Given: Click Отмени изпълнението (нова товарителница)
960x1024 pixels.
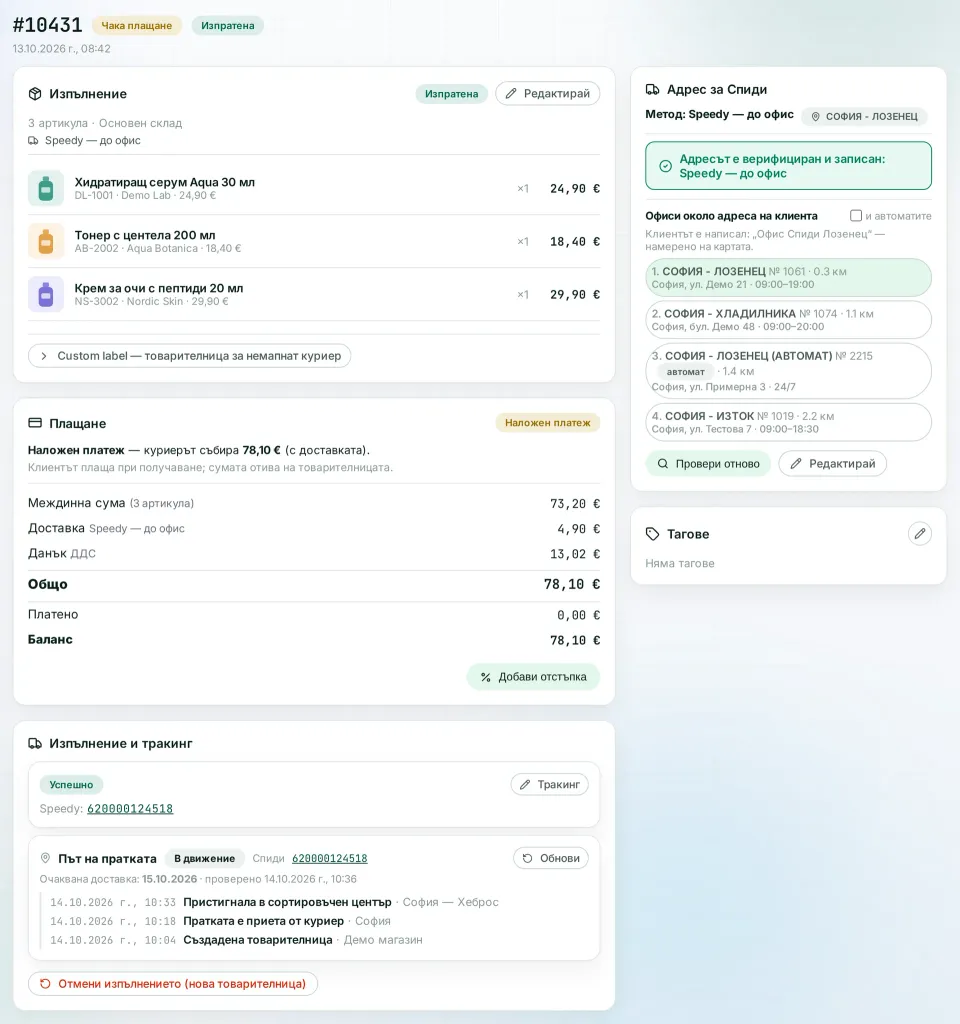Looking at the screenshot, I should 173,984.
